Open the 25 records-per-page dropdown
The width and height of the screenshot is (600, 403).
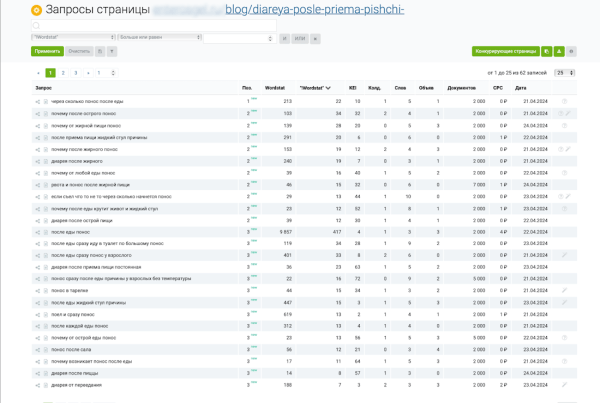pos(564,73)
